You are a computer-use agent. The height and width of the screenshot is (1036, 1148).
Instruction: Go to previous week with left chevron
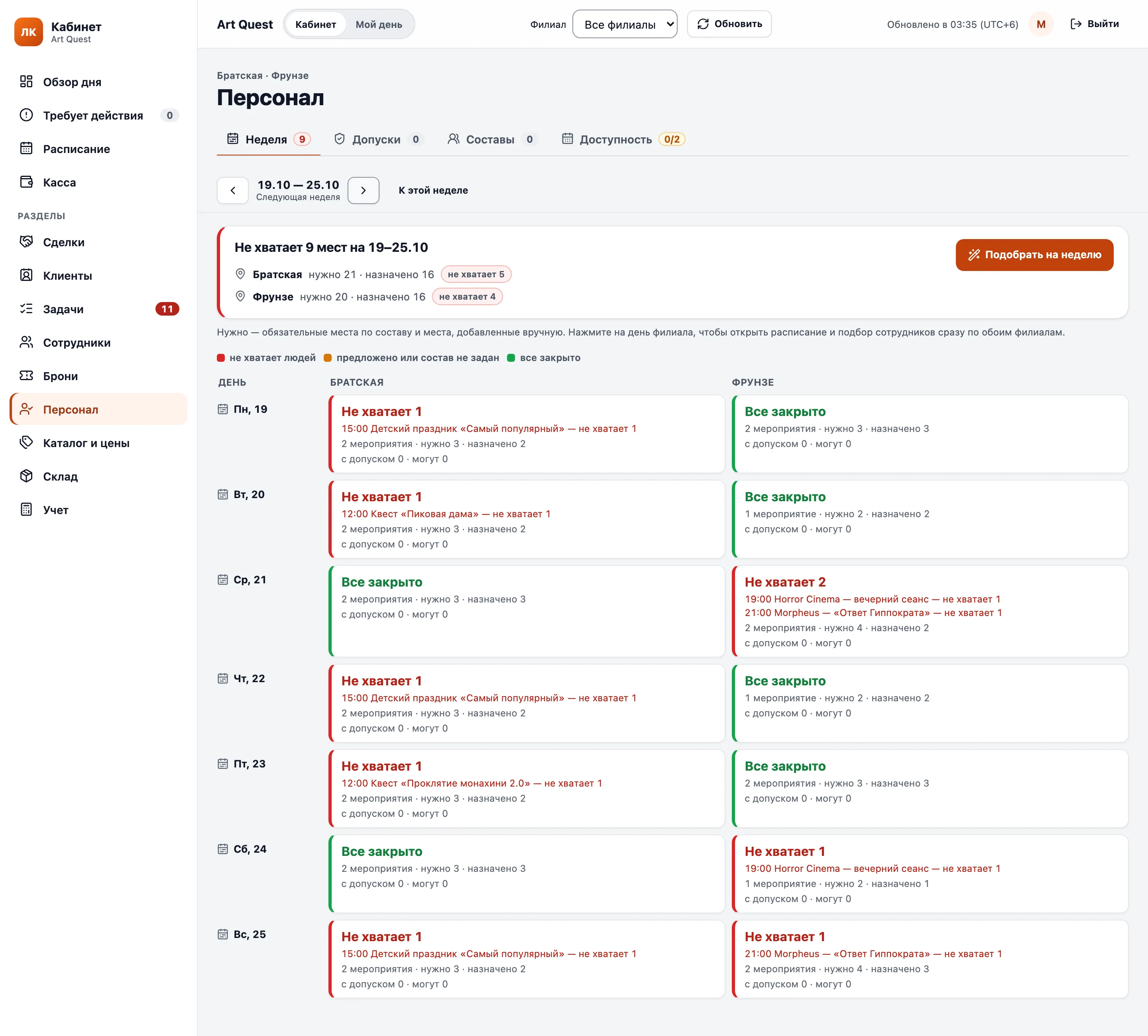[232, 191]
